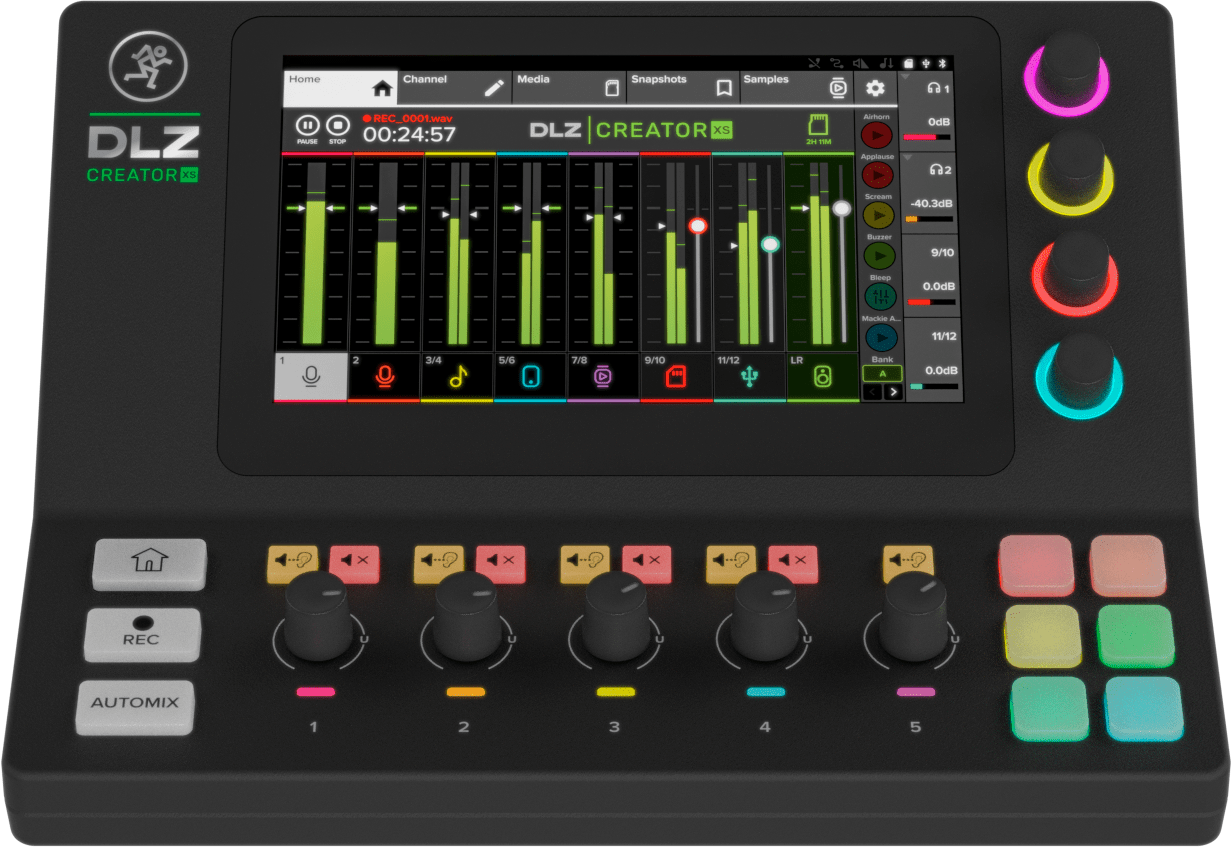Screen dimensions: 1232x847
Task: Play the Applause sample
Action: (878, 175)
